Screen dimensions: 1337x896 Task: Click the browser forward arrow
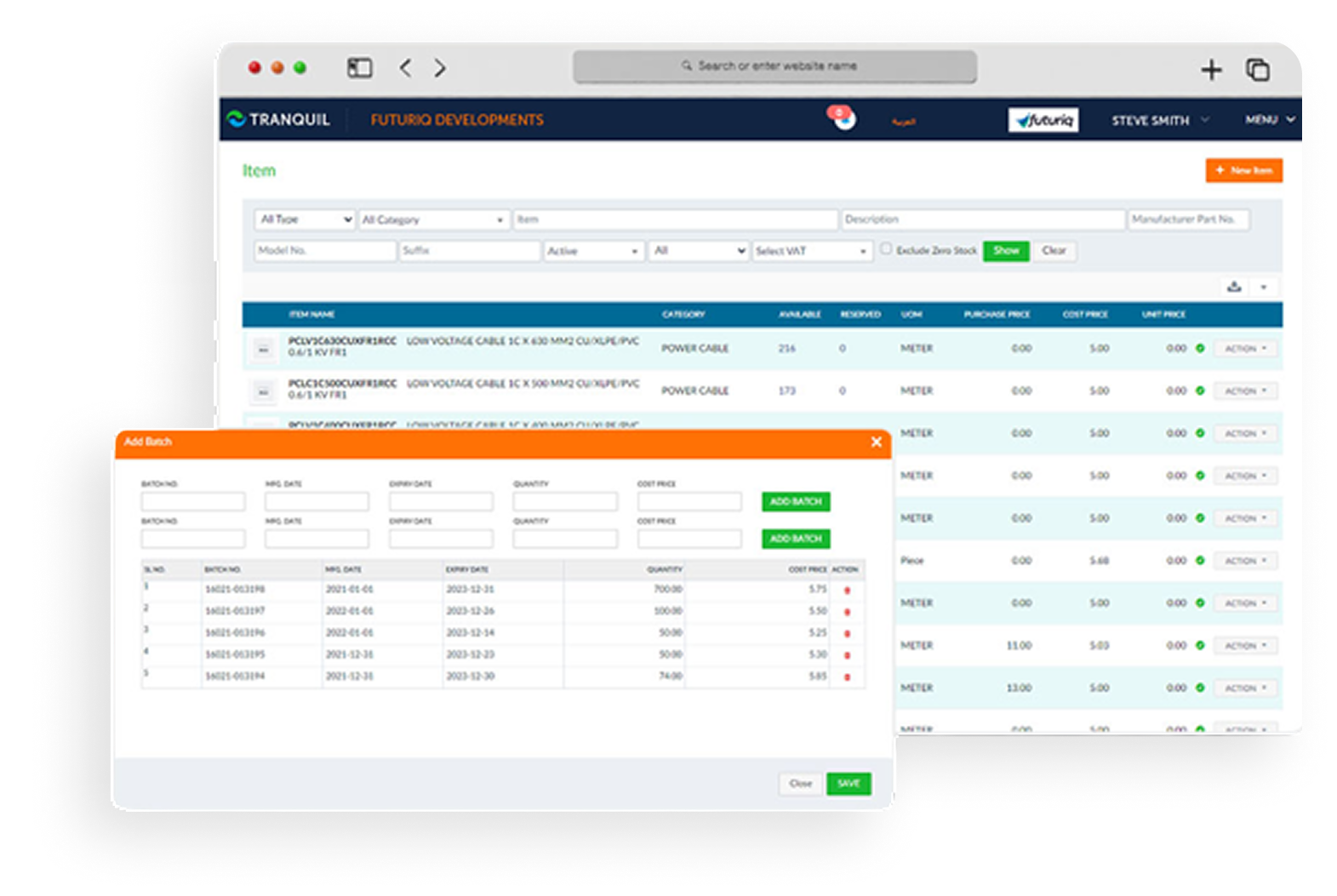point(440,68)
